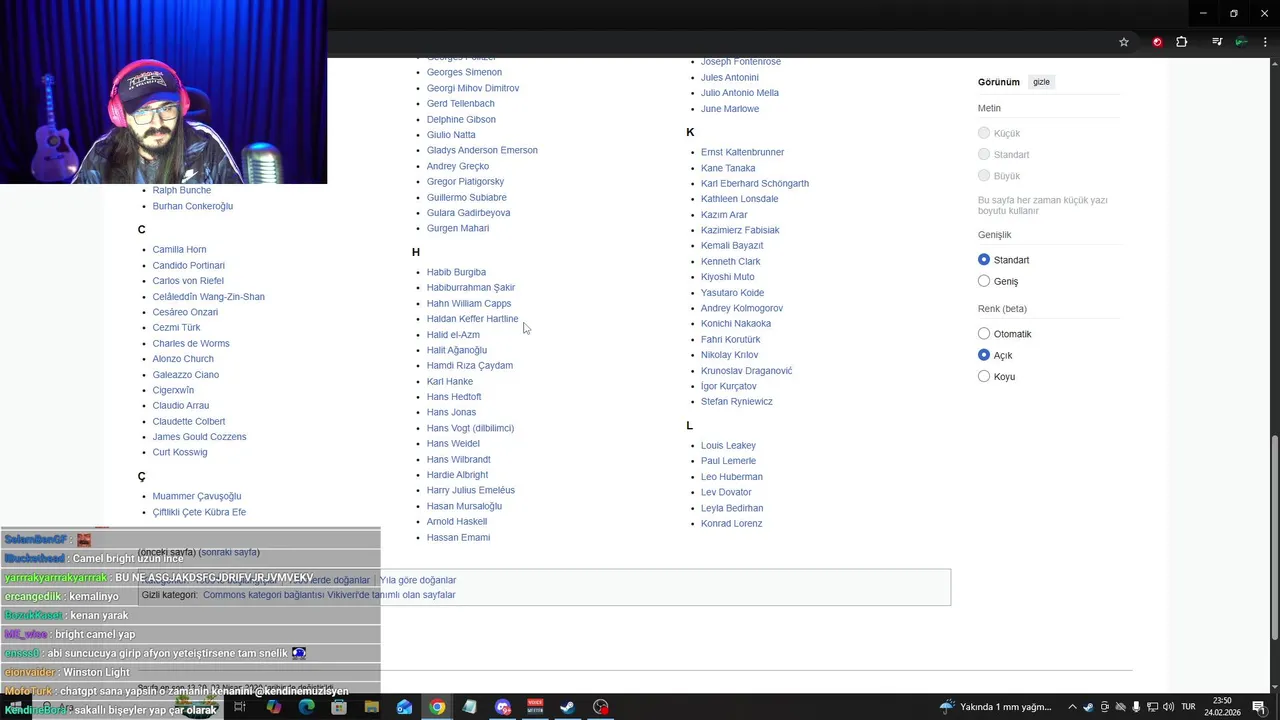
Task: Open the notification center icon
Action: 1259,707
